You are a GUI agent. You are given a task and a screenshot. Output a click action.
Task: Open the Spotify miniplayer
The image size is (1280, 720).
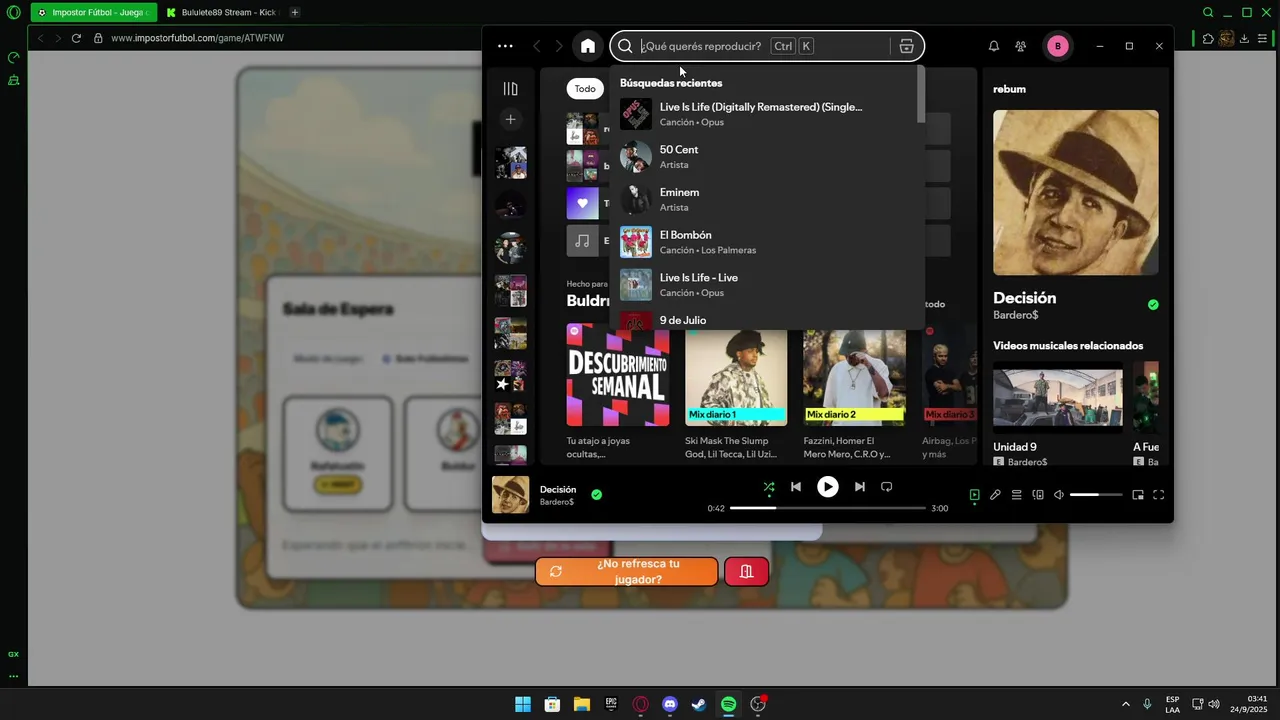point(1138,495)
